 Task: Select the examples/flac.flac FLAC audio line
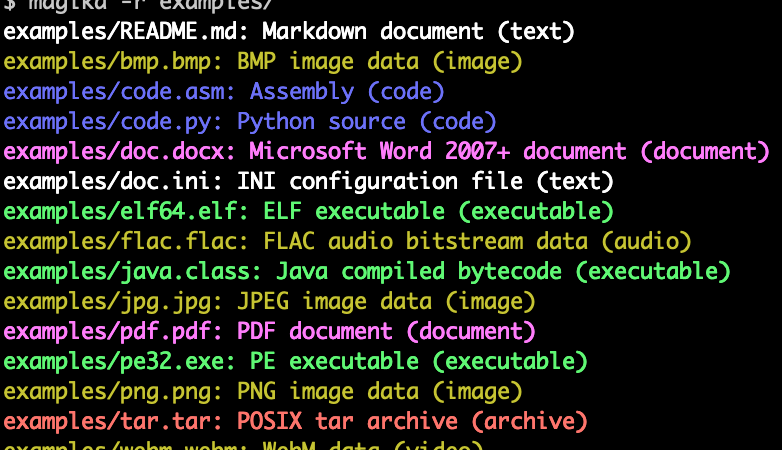click(x=347, y=242)
